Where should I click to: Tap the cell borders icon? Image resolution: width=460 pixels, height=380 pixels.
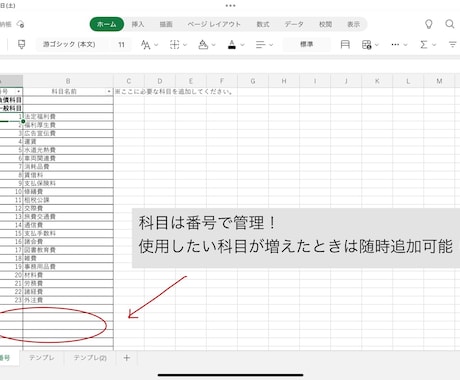(175, 45)
